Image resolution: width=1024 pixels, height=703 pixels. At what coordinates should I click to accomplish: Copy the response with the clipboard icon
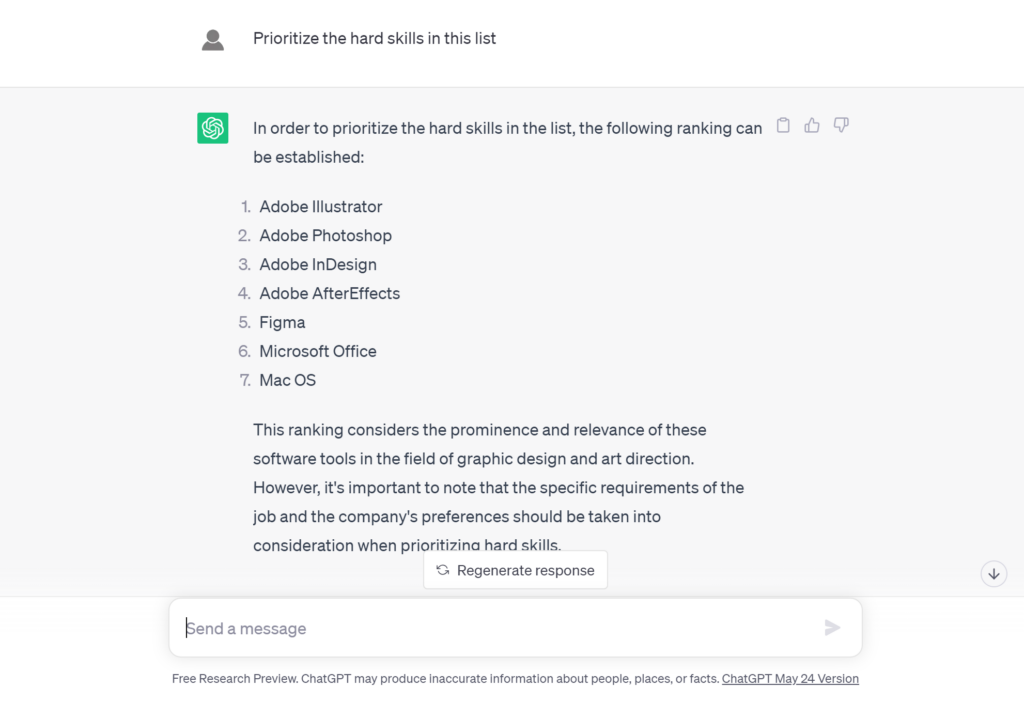click(x=783, y=125)
